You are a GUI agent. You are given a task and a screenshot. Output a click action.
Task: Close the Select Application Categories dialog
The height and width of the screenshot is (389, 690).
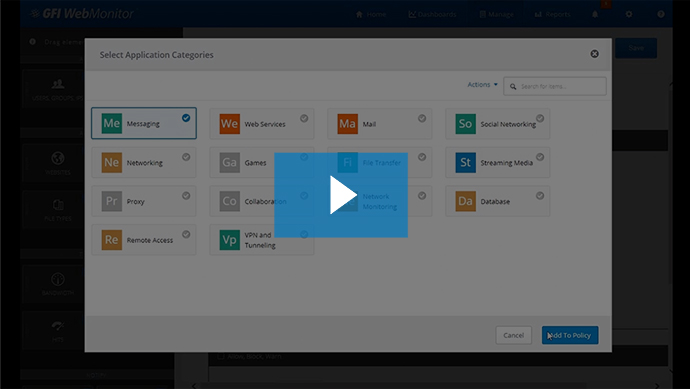(x=595, y=54)
